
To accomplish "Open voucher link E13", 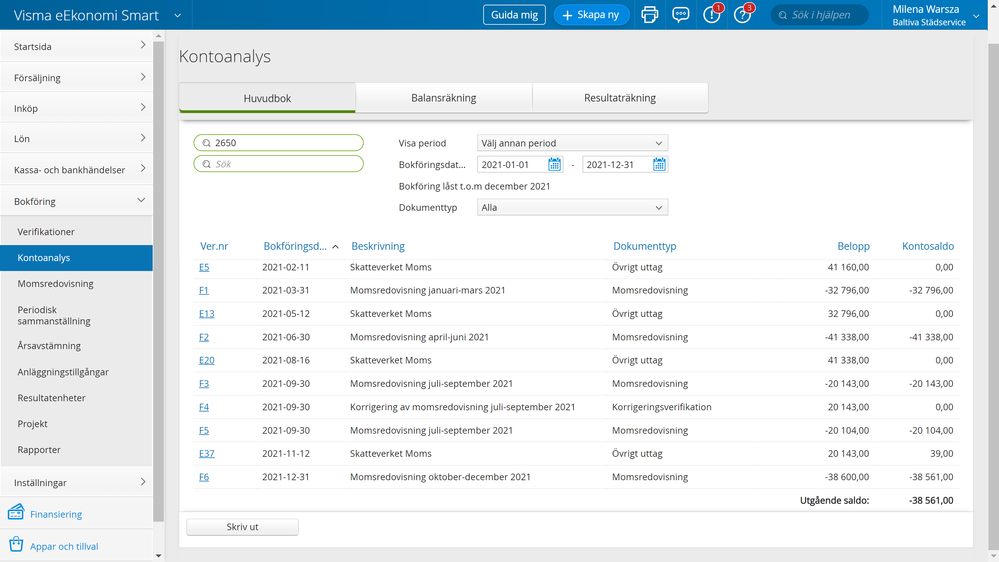I will click(x=206, y=313).
